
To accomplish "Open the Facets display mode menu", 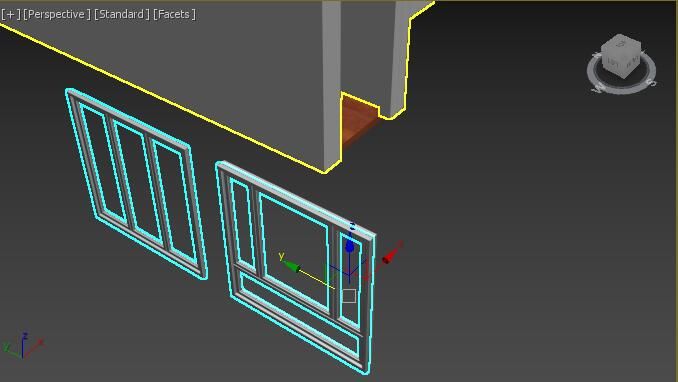I will [174, 14].
